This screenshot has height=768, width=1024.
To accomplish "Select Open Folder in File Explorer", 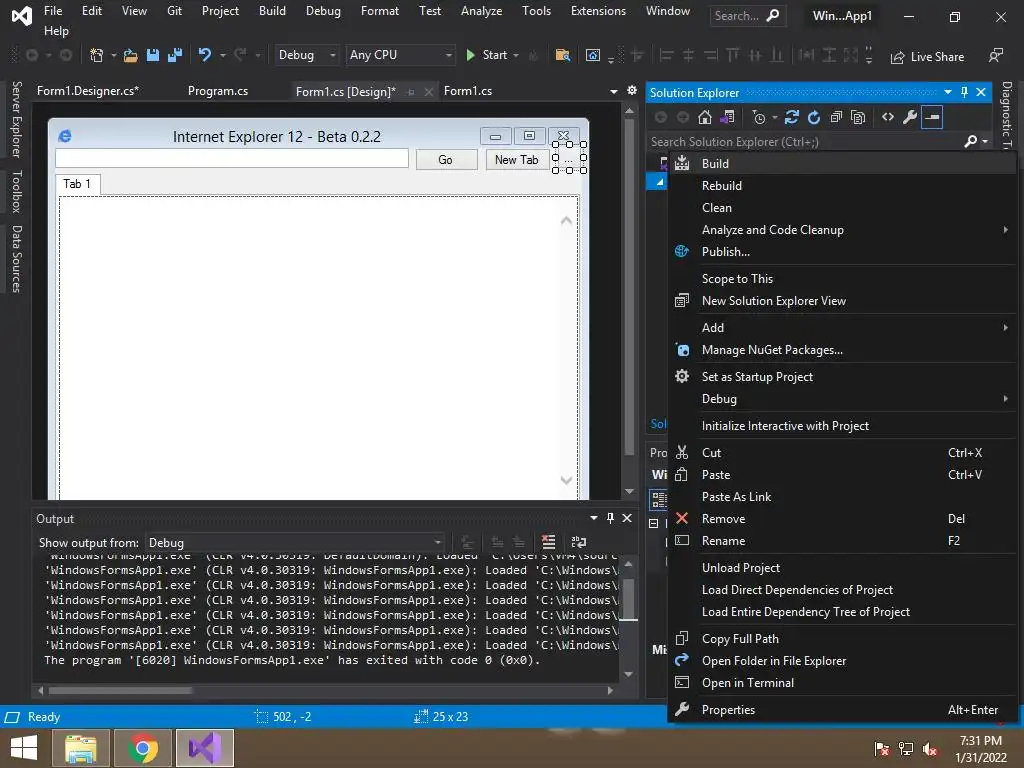I will (842, 661).
